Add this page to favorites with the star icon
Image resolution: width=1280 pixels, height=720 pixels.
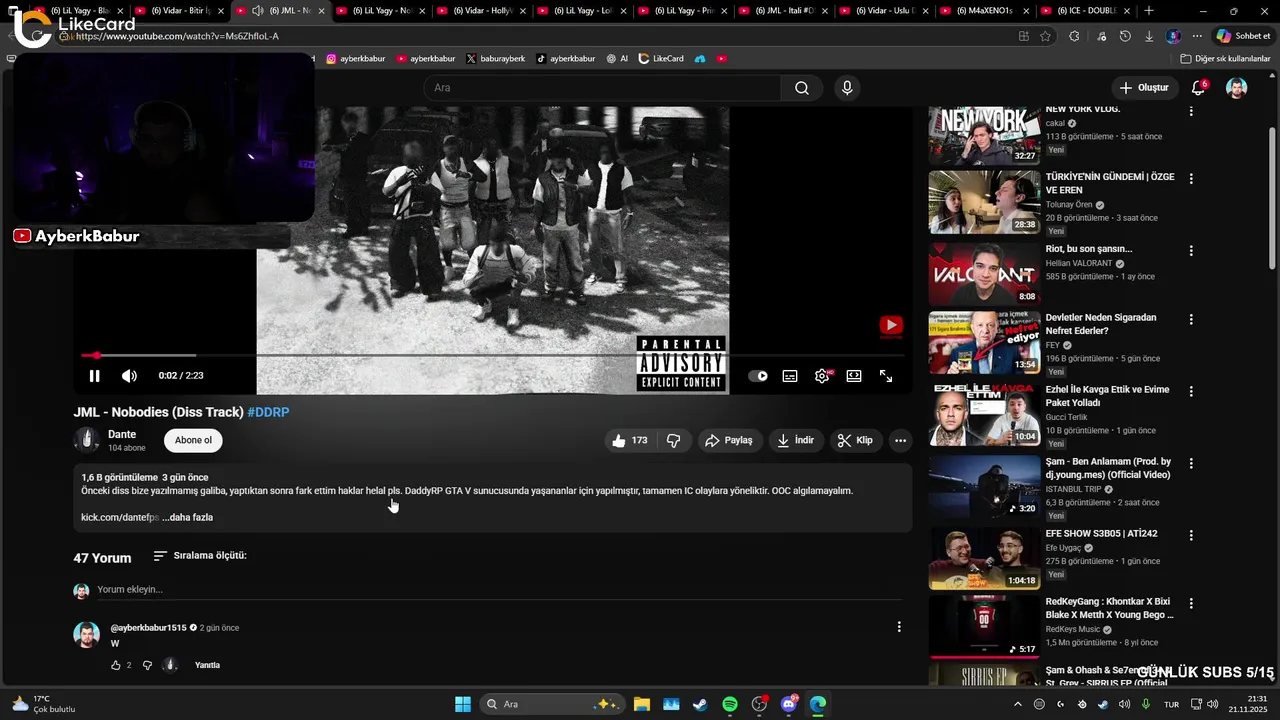pyautogui.click(x=1045, y=36)
